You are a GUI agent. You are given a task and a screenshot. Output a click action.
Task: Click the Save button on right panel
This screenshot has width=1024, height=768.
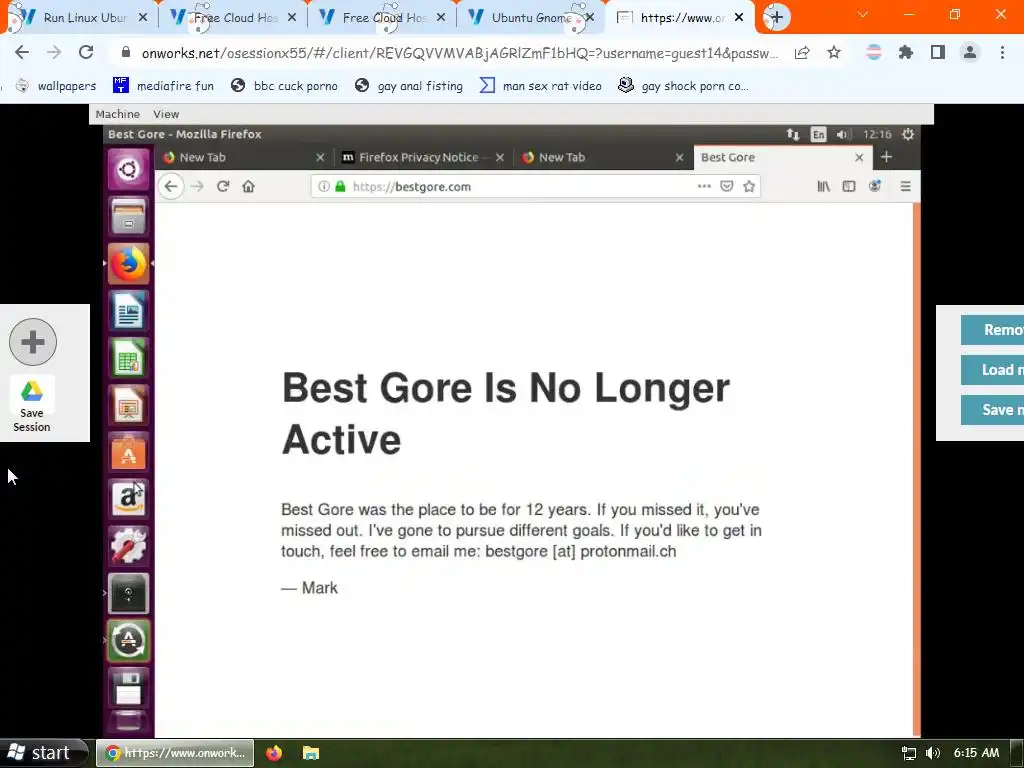(x=992, y=409)
